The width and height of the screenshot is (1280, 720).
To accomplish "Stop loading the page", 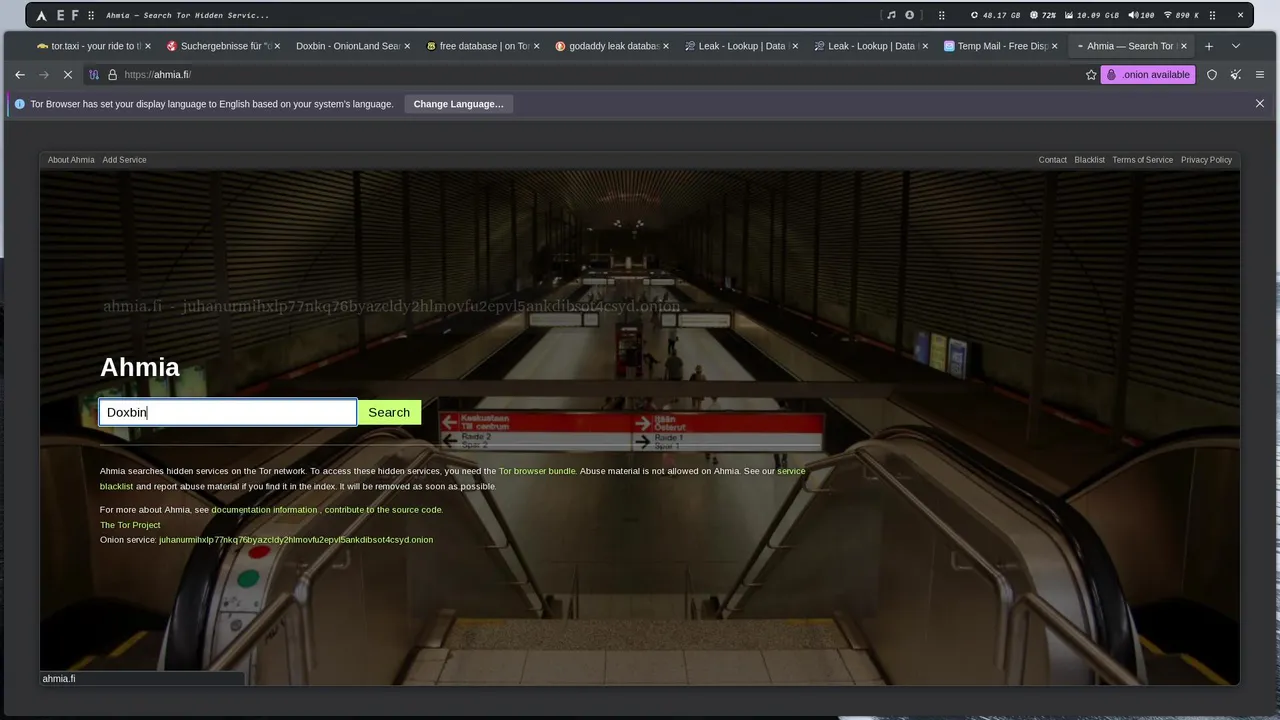I will 67,75.
